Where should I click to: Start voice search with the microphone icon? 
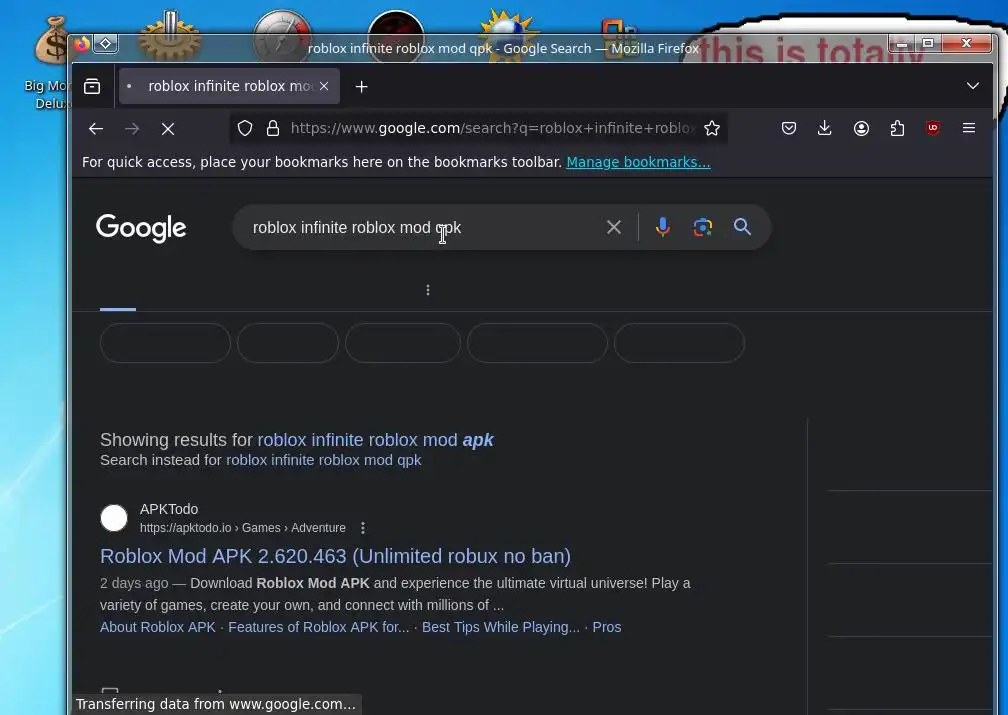pyautogui.click(x=663, y=227)
